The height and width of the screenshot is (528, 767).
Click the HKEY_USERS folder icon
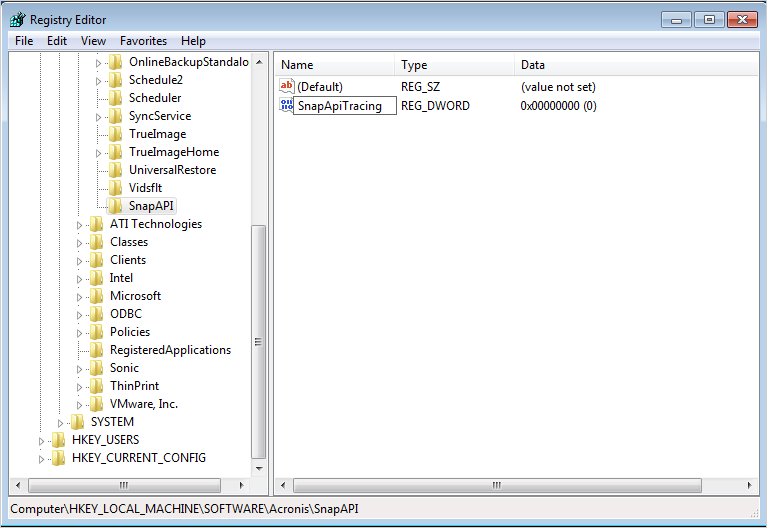(59, 440)
